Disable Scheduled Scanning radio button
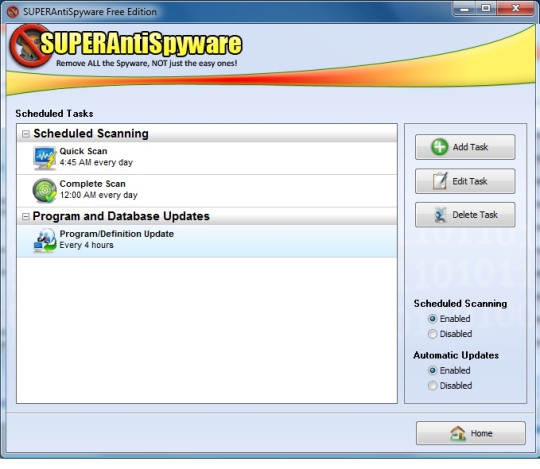This screenshot has width=540, height=469. 433,334
